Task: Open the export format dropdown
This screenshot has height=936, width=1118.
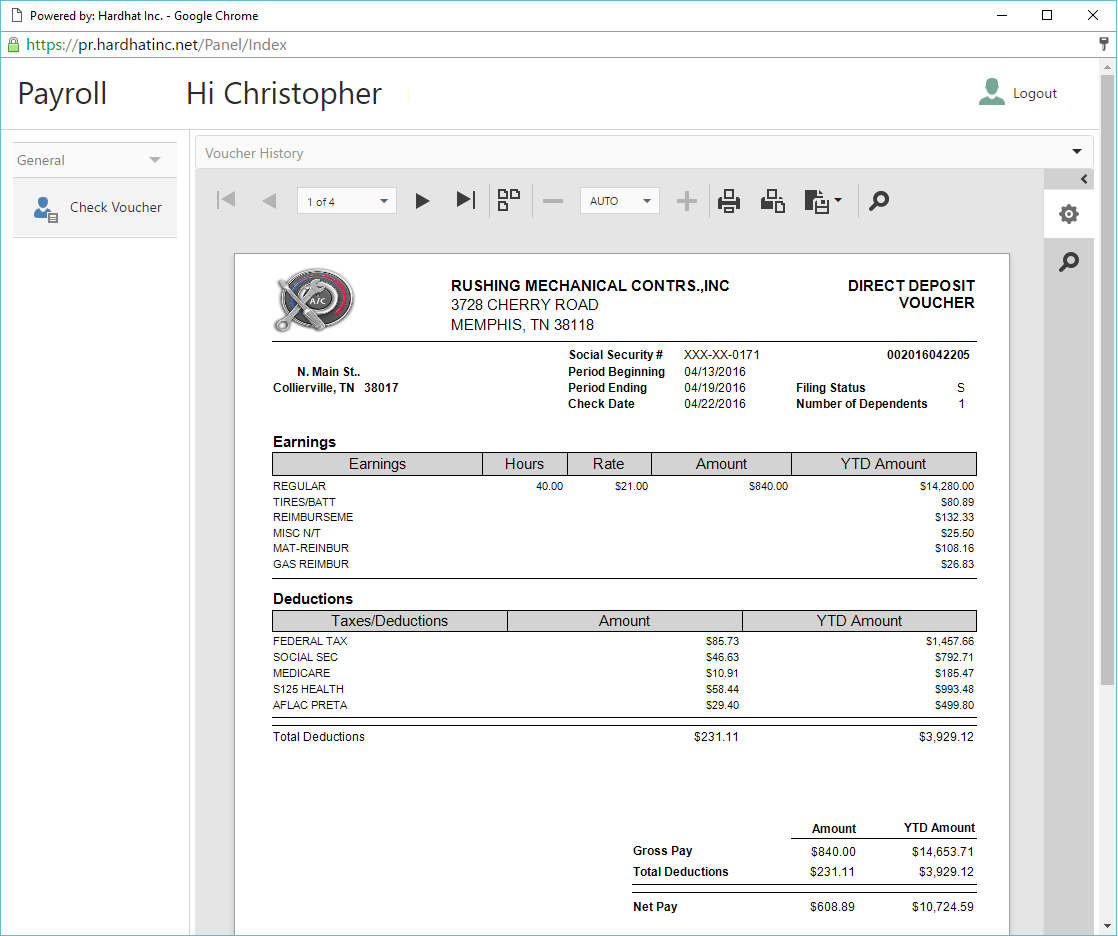Action: (x=823, y=201)
